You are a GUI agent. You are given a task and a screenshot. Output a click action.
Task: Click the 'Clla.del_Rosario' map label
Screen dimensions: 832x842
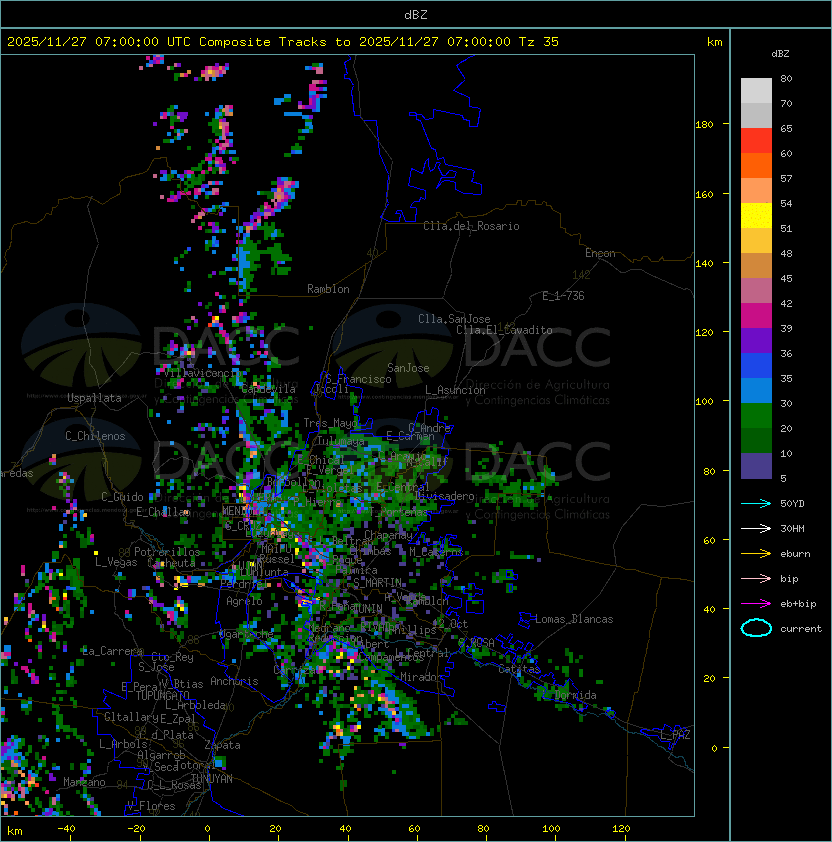point(471,226)
